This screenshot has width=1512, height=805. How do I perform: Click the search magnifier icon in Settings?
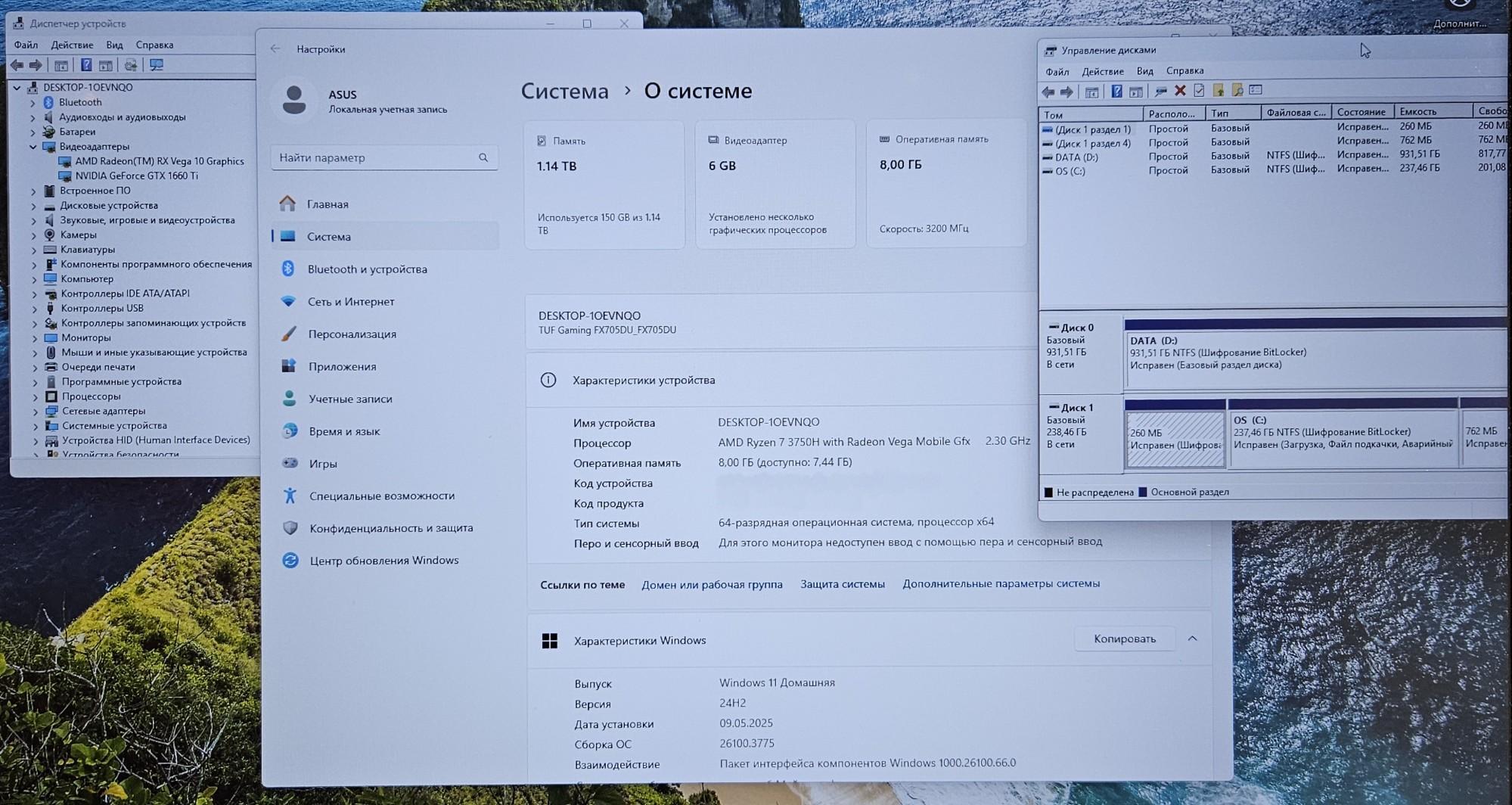point(483,157)
